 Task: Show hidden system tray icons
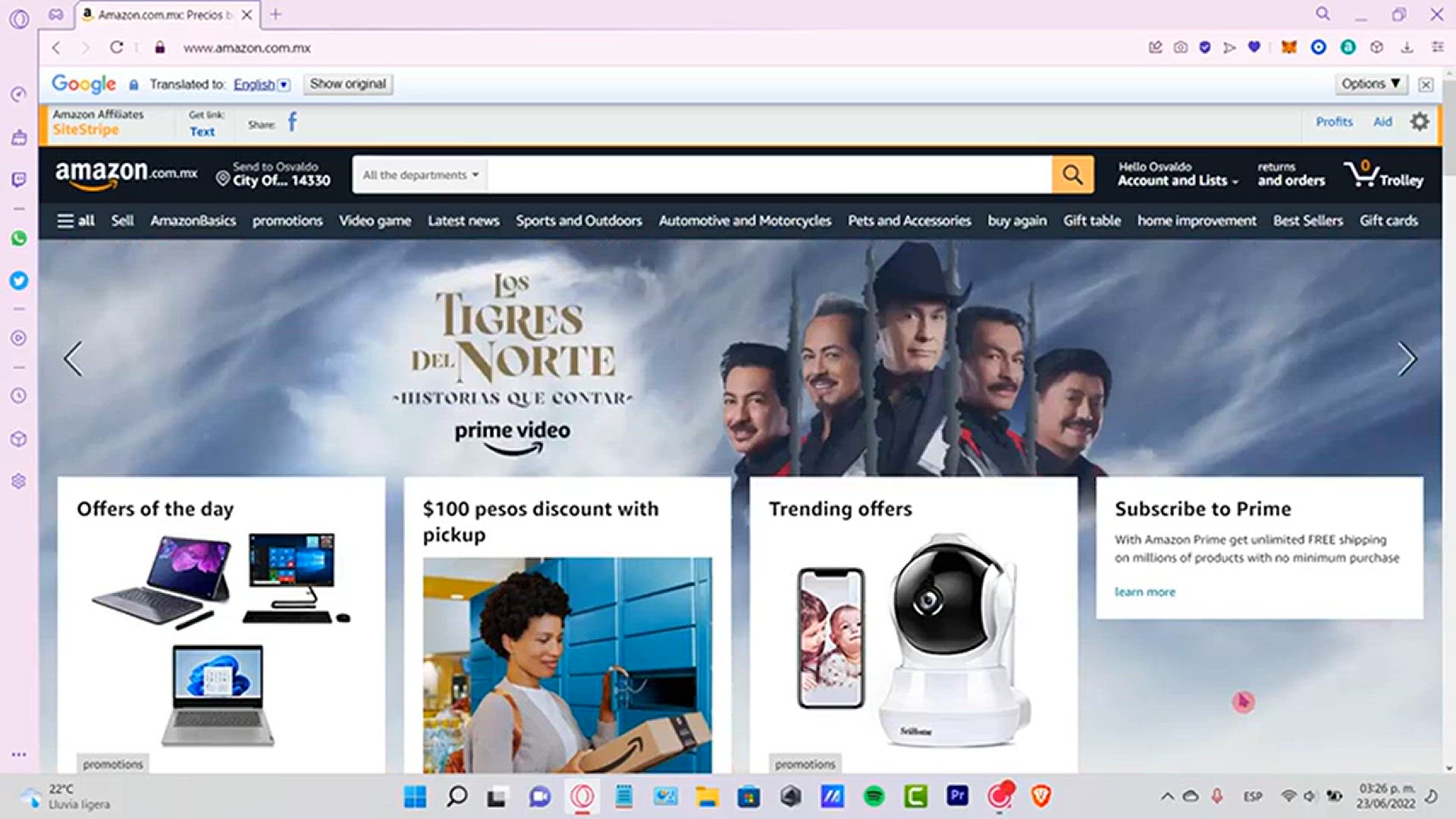[1167, 796]
